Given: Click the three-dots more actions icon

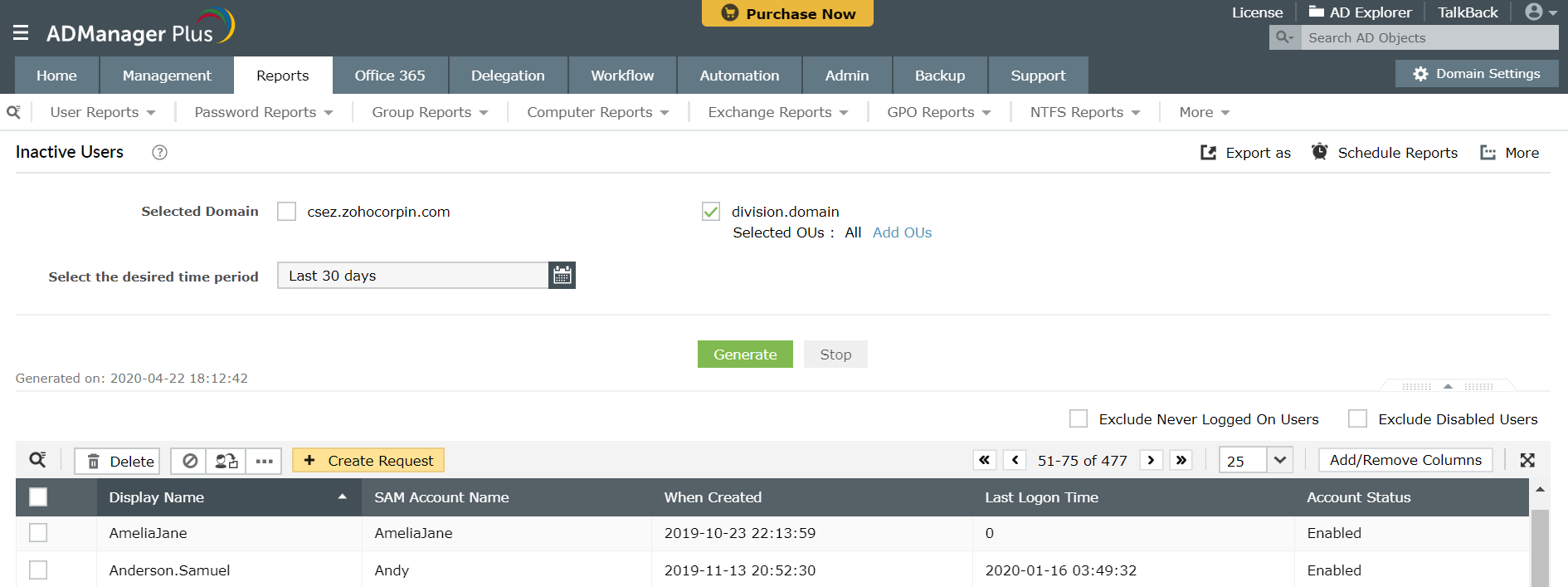Looking at the screenshot, I should 264,461.
